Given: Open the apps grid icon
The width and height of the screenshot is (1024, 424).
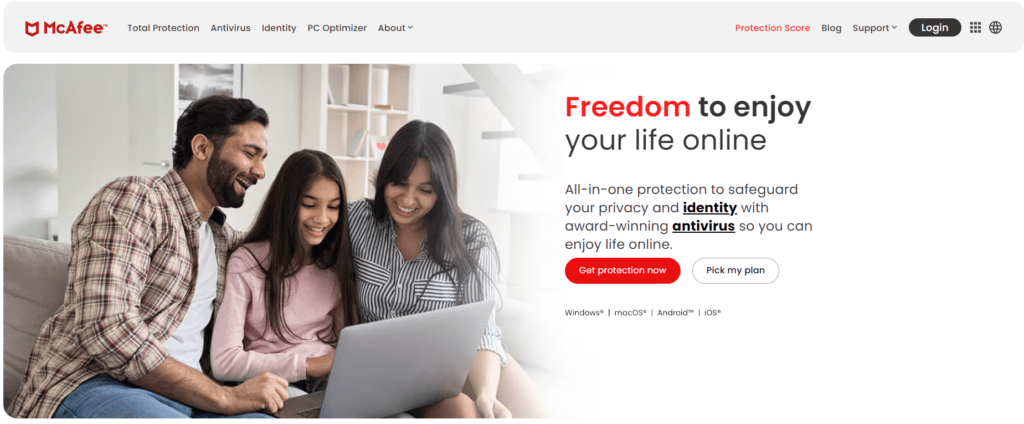Looking at the screenshot, I should [x=975, y=27].
